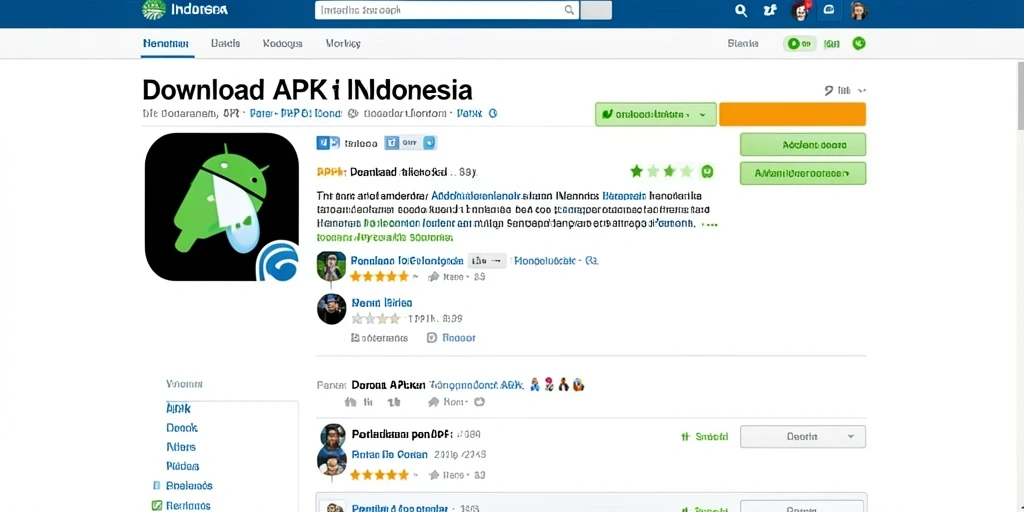1024x512 pixels.
Task: Open the "Pldes" sidebar link
Action: pos(182,466)
